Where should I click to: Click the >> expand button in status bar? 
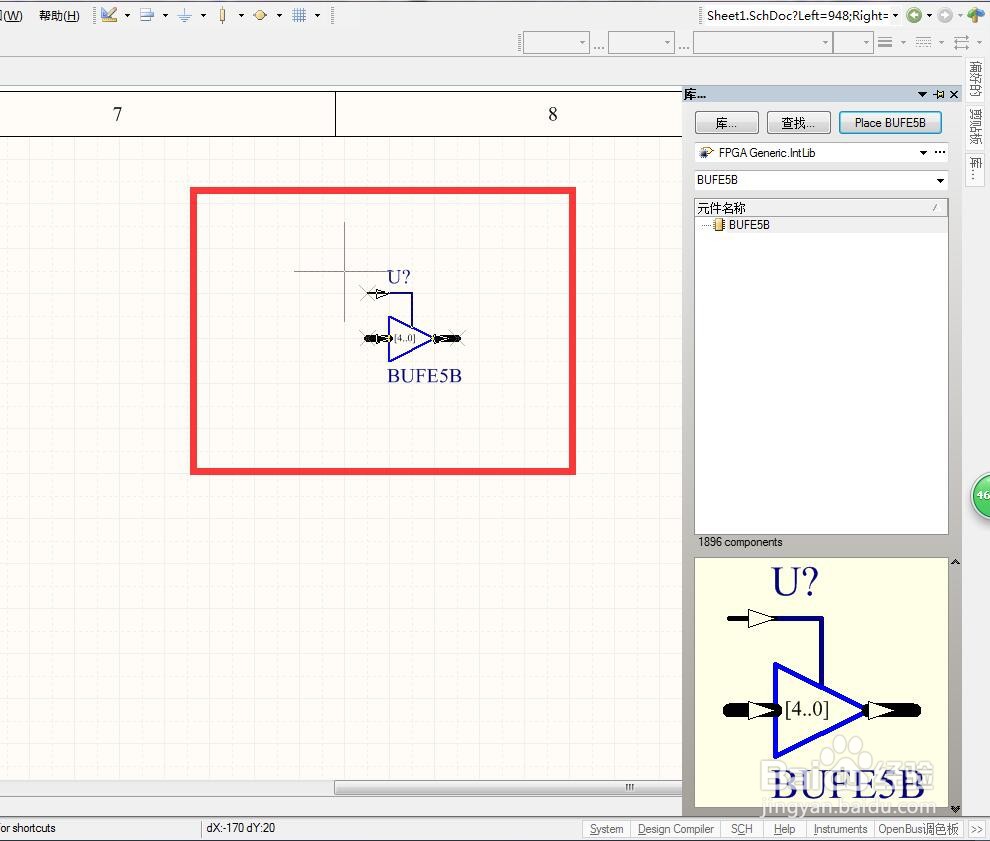point(977,829)
